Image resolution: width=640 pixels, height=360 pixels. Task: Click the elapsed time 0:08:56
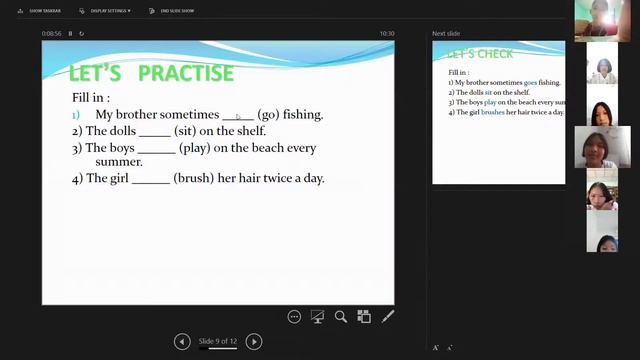tap(51, 33)
